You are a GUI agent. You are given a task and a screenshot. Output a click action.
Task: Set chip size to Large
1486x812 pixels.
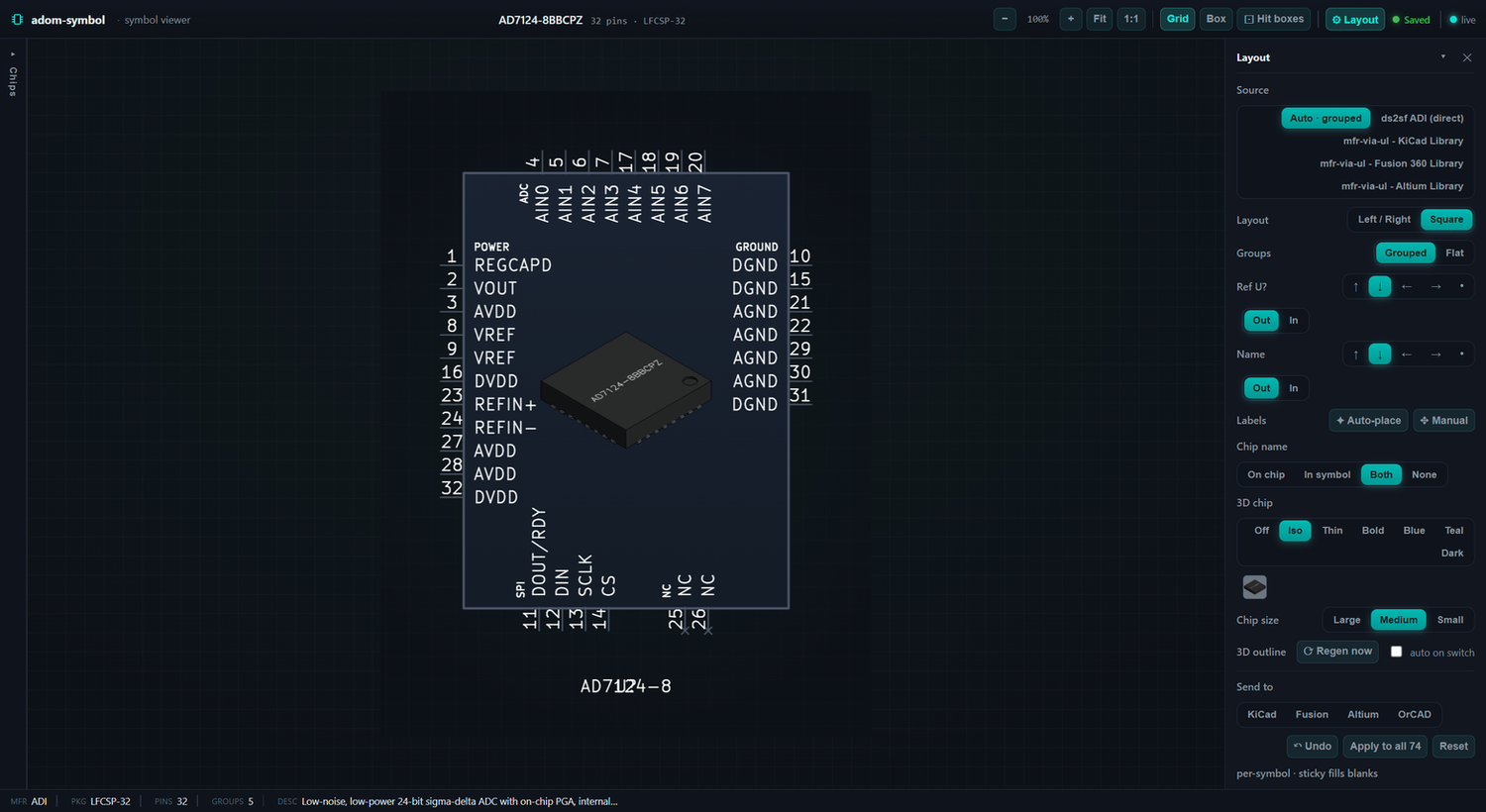[x=1346, y=620]
